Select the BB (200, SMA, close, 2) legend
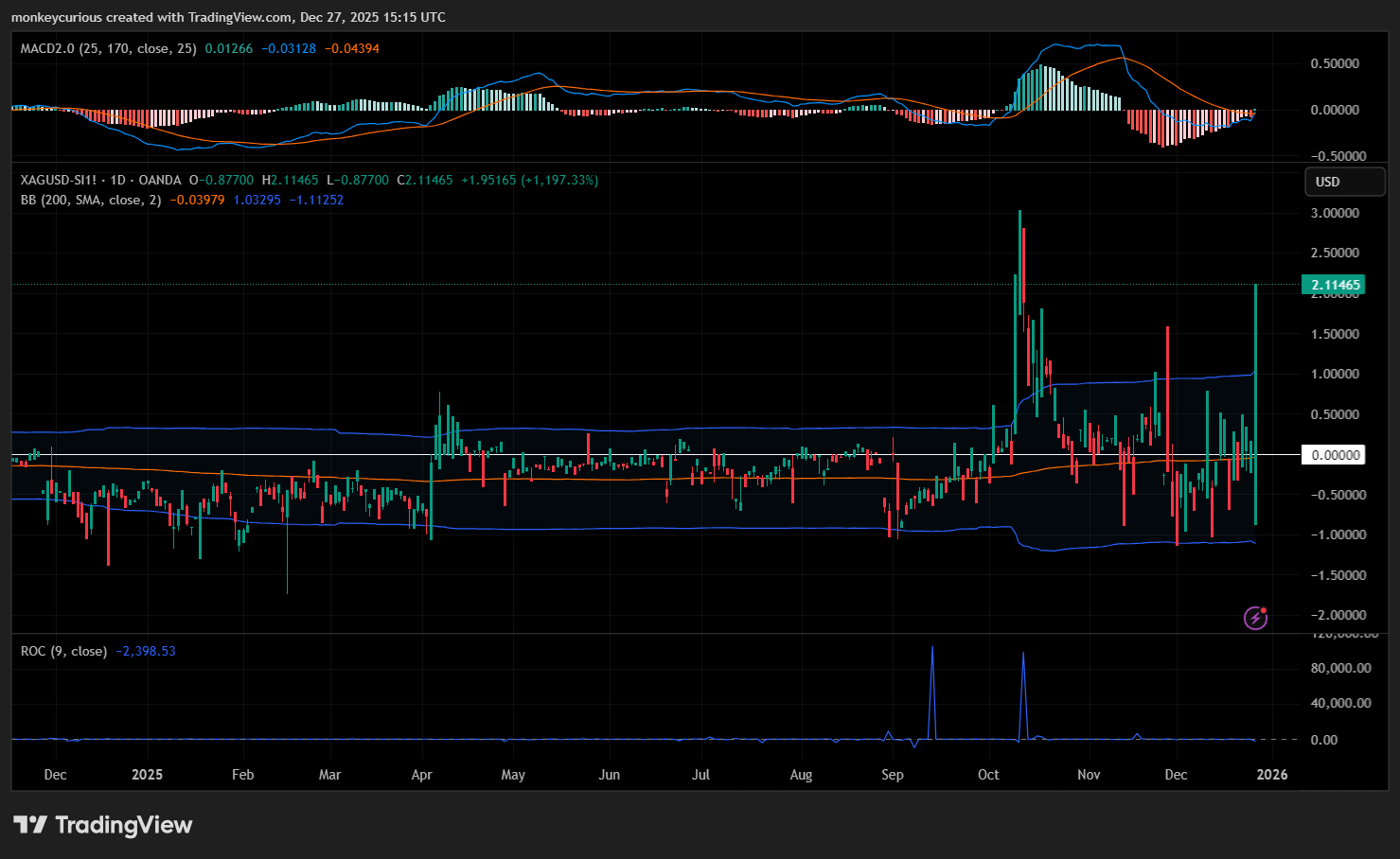The height and width of the screenshot is (859, 1400). coord(91,200)
